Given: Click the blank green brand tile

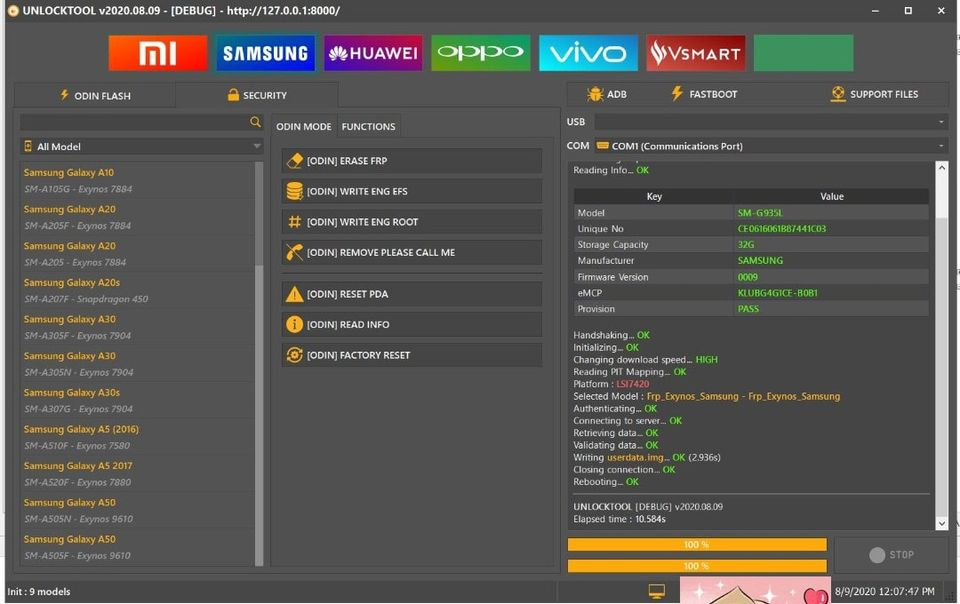Looking at the screenshot, I should click(x=803, y=53).
